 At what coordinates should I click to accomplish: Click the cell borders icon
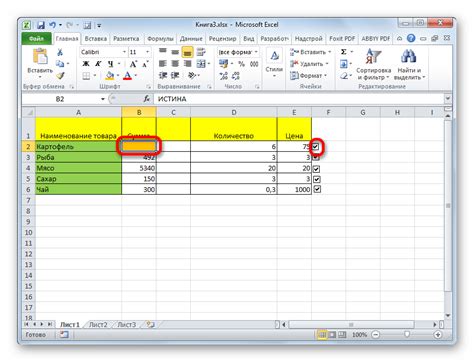tap(86, 76)
